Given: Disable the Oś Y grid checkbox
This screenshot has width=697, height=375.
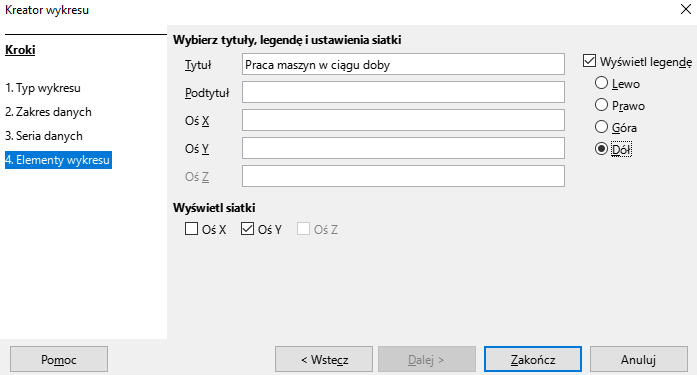Looking at the screenshot, I should (248, 229).
